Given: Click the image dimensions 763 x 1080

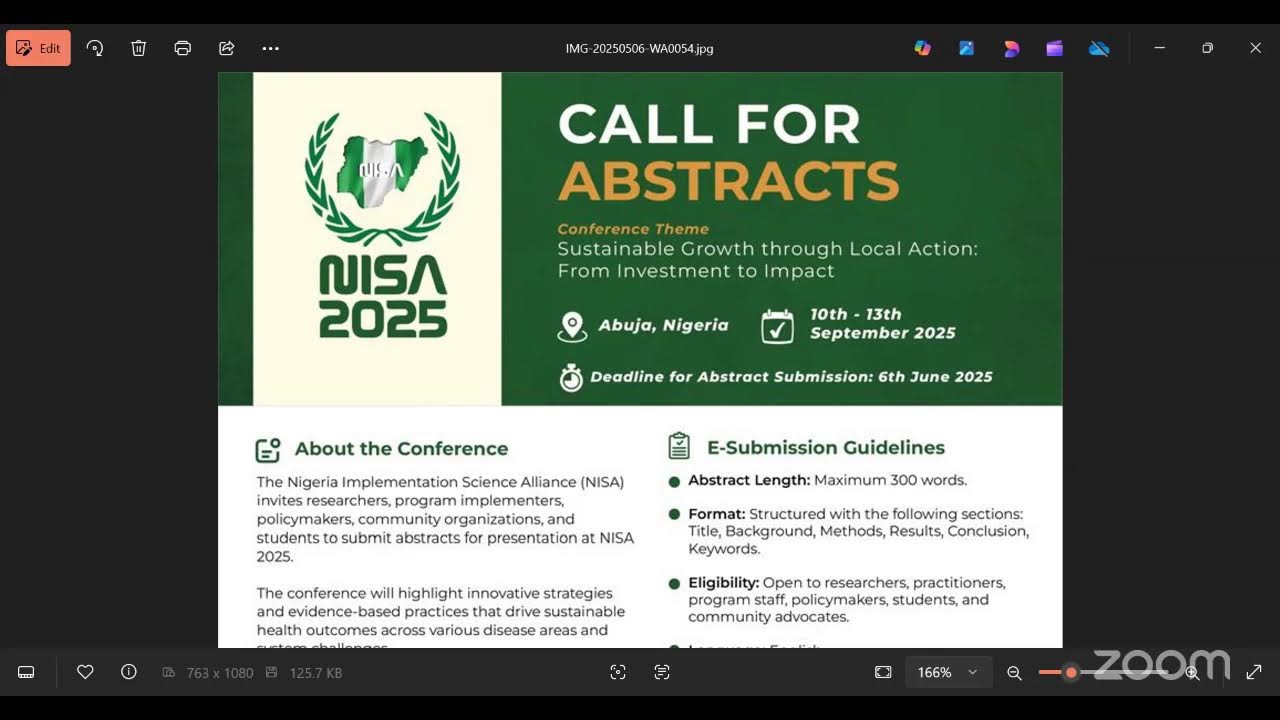Looking at the screenshot, I should click(x=220, y=673).
